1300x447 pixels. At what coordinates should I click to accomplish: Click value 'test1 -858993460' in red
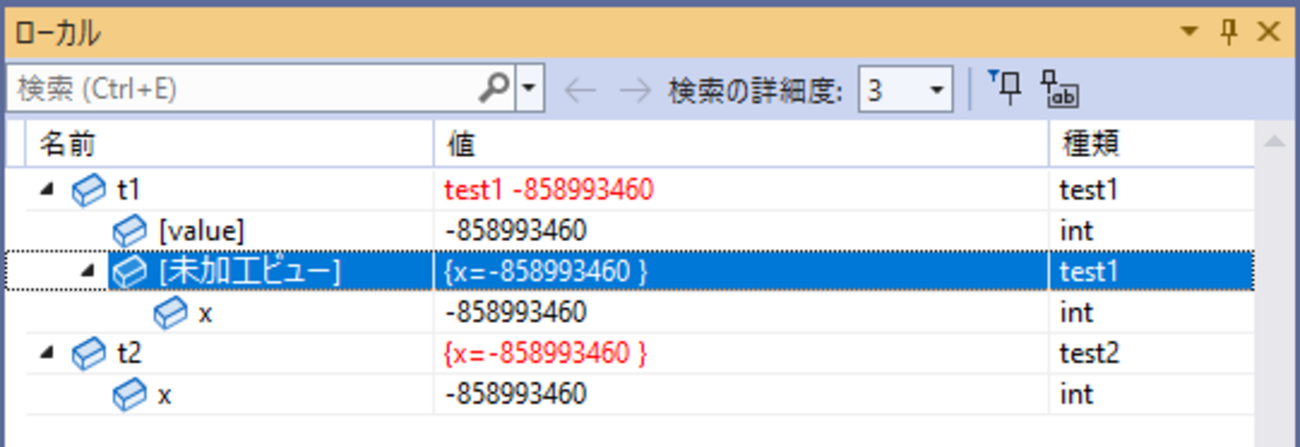549,189
